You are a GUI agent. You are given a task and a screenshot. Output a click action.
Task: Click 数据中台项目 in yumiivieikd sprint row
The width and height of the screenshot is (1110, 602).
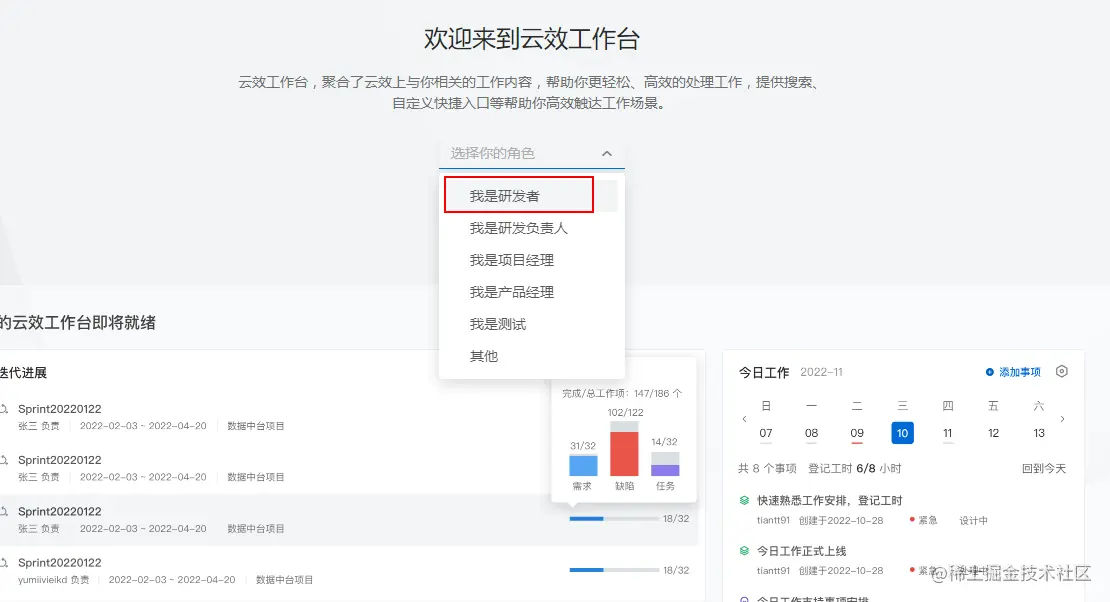coord(284,580)
